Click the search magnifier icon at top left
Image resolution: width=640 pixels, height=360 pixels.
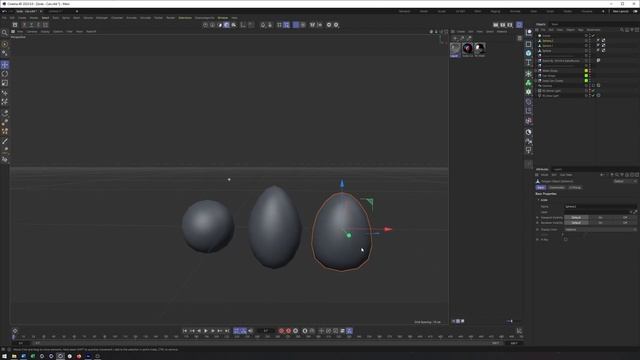(x=4, y=33)
